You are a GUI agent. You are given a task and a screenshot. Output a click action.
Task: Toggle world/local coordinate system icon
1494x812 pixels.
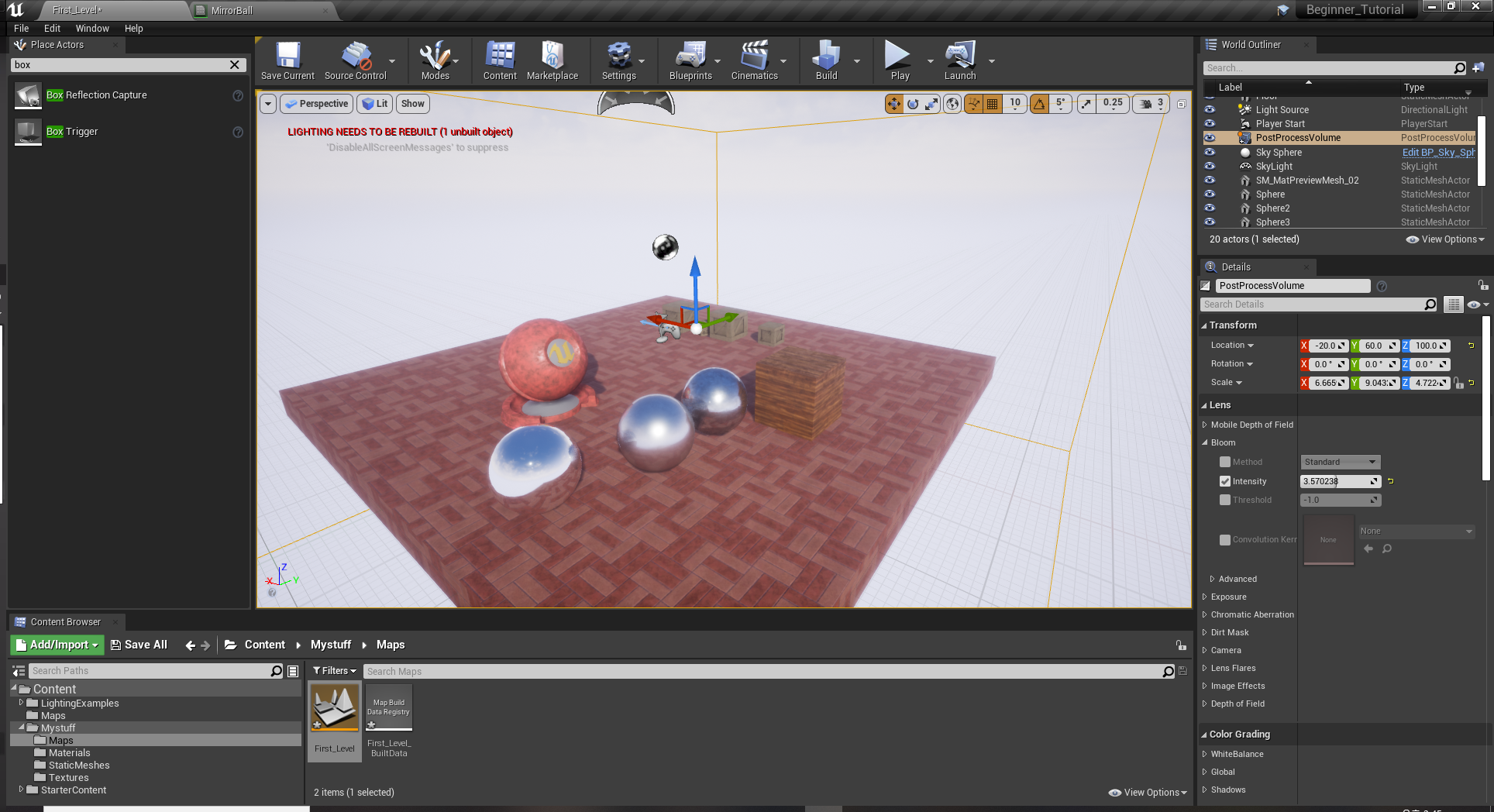pyautogui.click(x=952, y=103)
